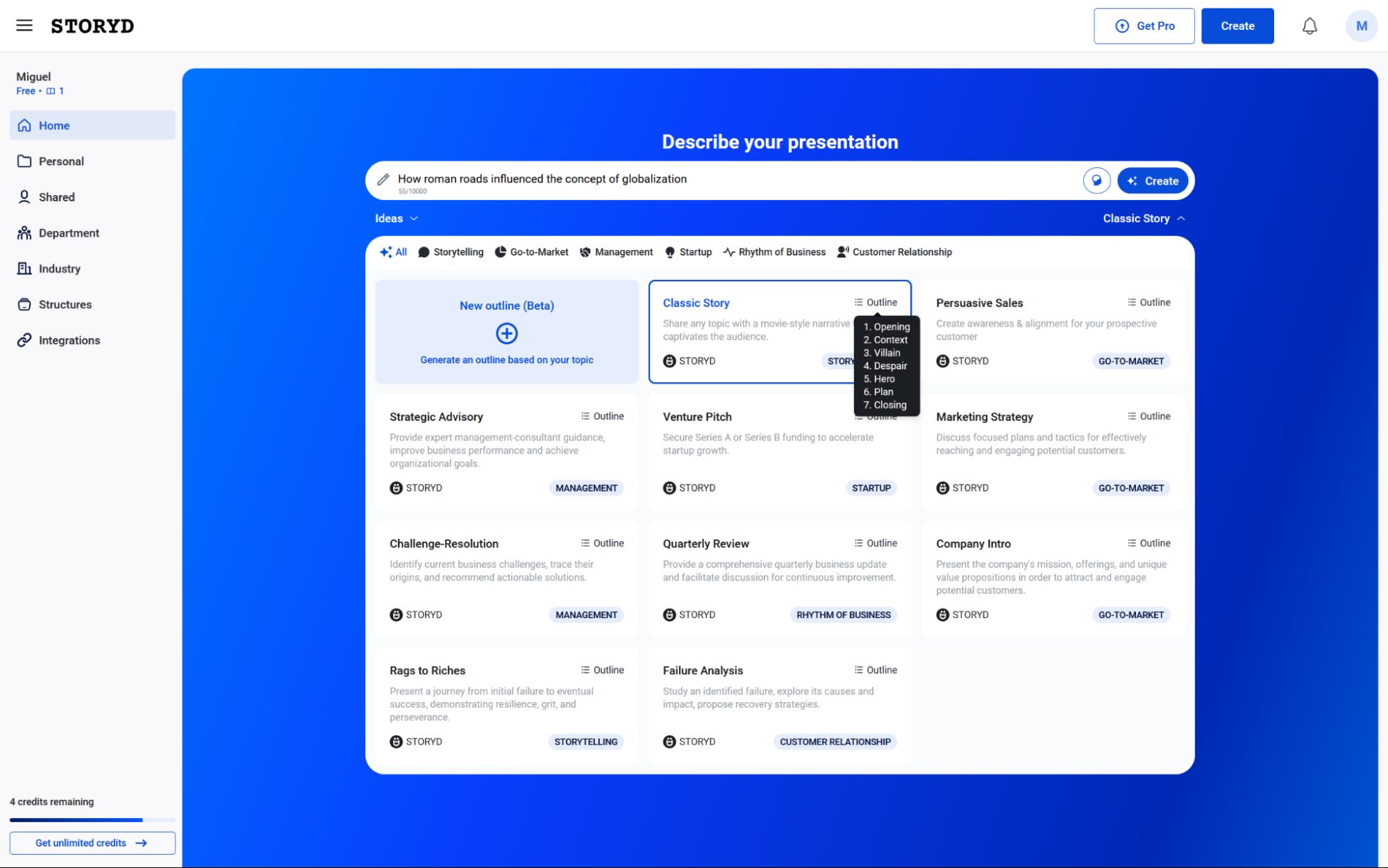
Task: Switch to the All templates tab
Action: 394,251
